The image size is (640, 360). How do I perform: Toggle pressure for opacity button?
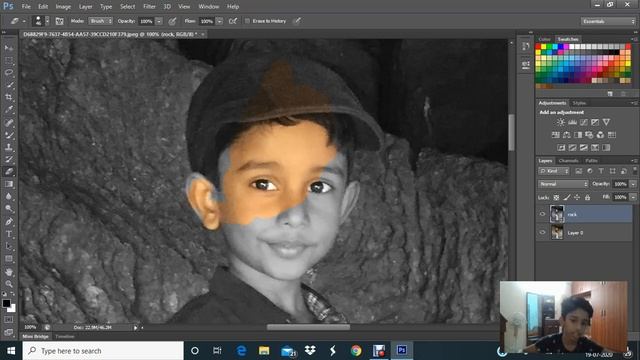point(172,21)
